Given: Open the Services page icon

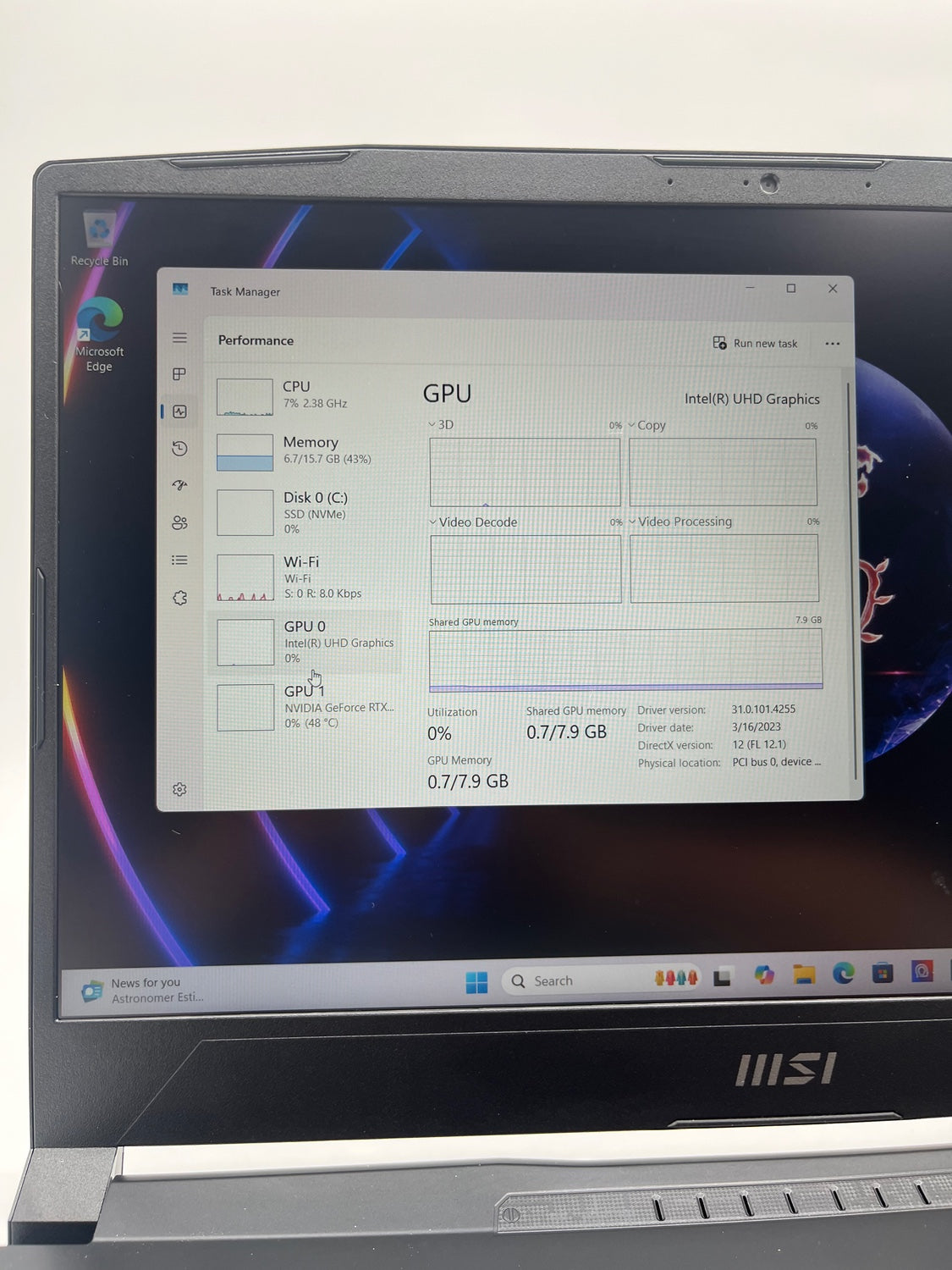Looking at the screenshot, I should pos(179,598).
